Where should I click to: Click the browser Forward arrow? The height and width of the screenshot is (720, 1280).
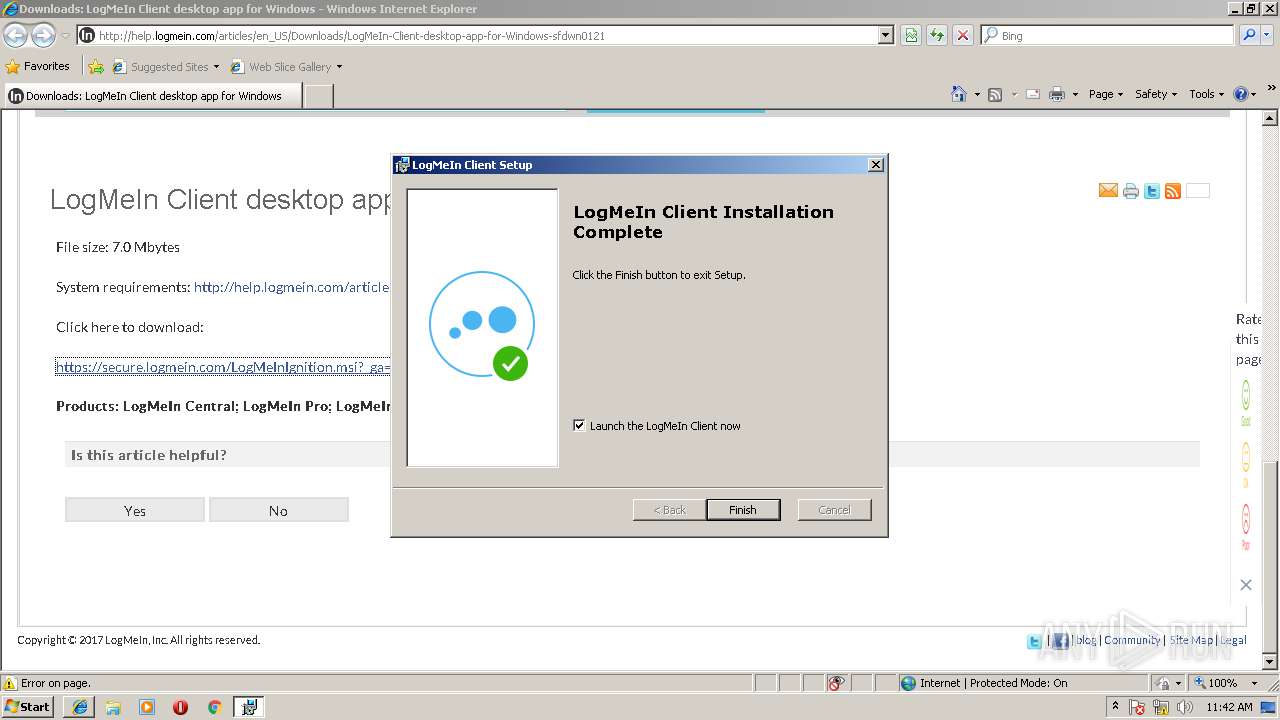coord(43,35)
